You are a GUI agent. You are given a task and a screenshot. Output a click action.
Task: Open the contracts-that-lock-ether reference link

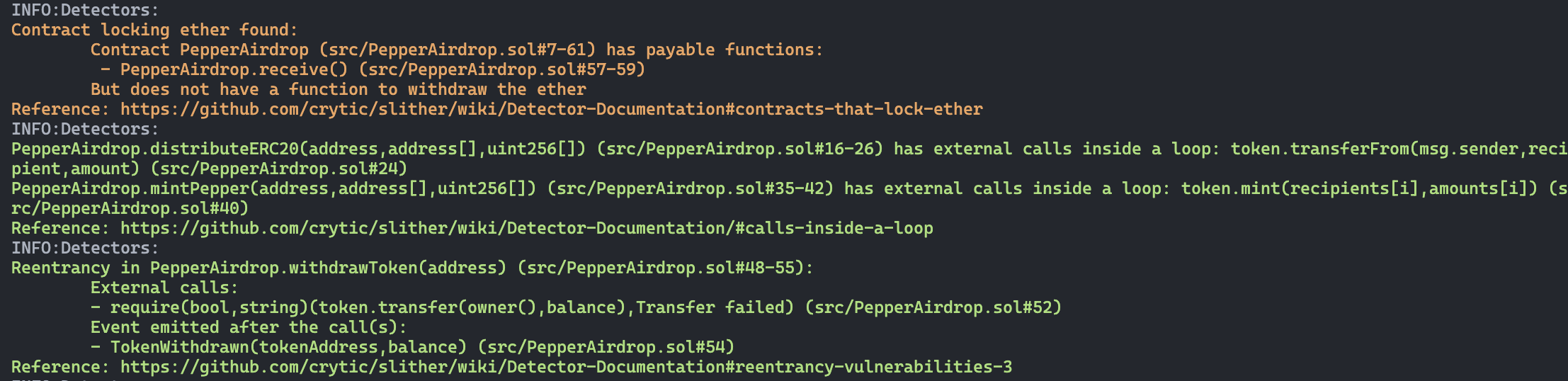(552, 109)
